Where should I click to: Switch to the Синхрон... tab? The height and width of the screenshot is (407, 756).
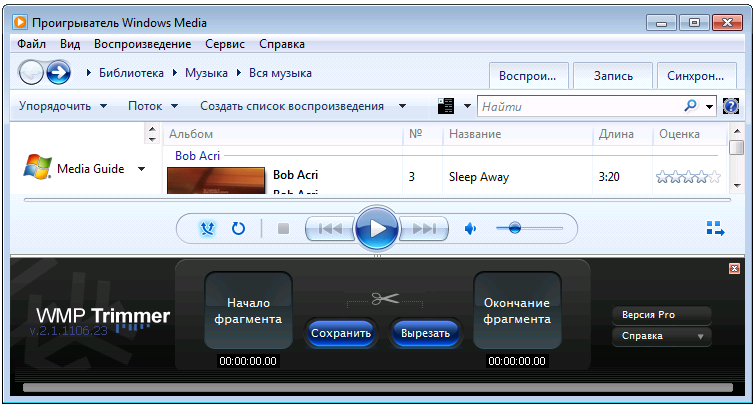click(x=696, y=76)
